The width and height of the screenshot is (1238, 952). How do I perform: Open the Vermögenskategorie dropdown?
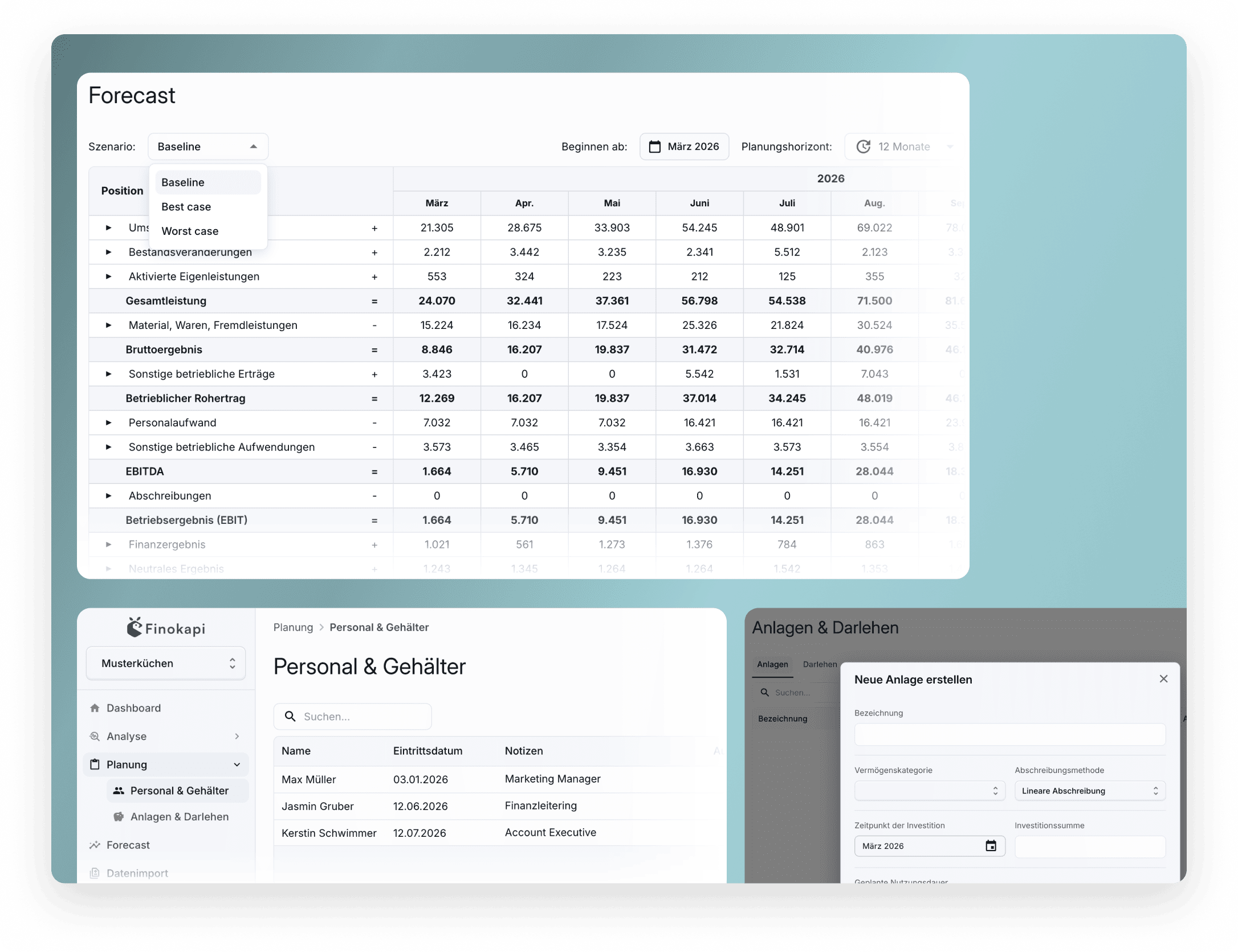coord(929,791)
